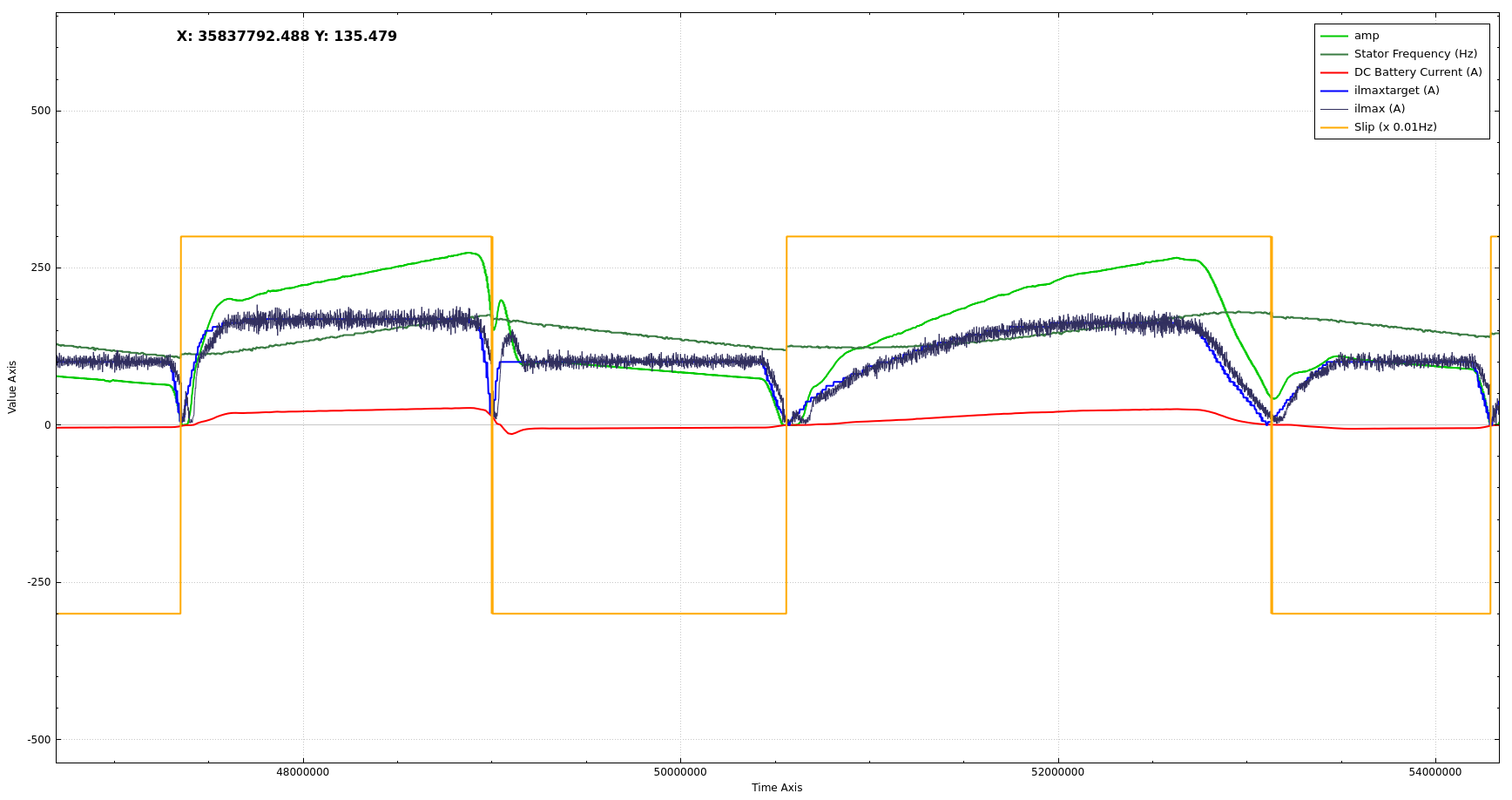Click the -500 value axis tick label
Viewport: 1512px width, 800px height.
click(39, 740)
